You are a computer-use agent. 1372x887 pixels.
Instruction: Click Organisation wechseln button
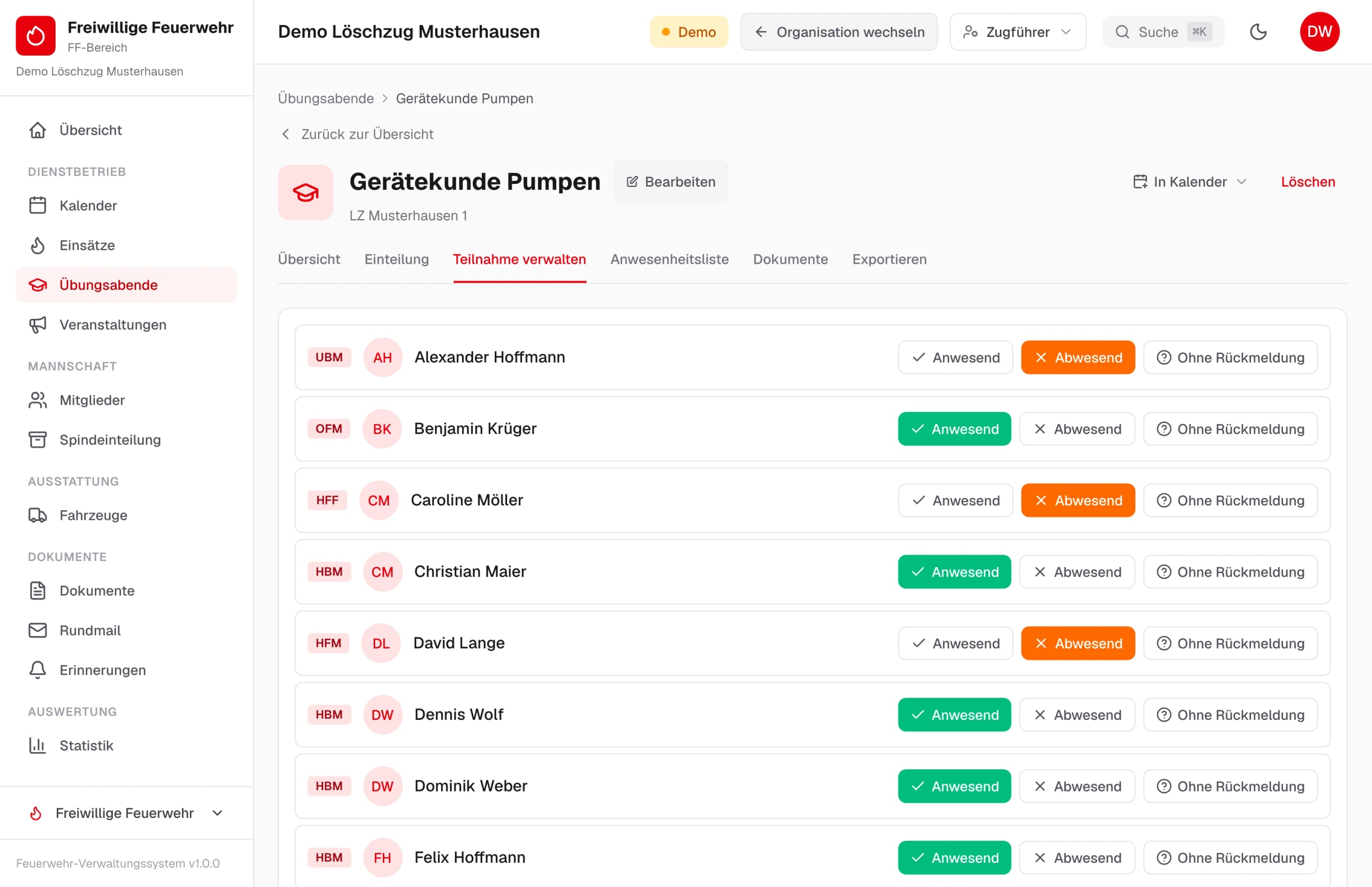click(839, 32)
